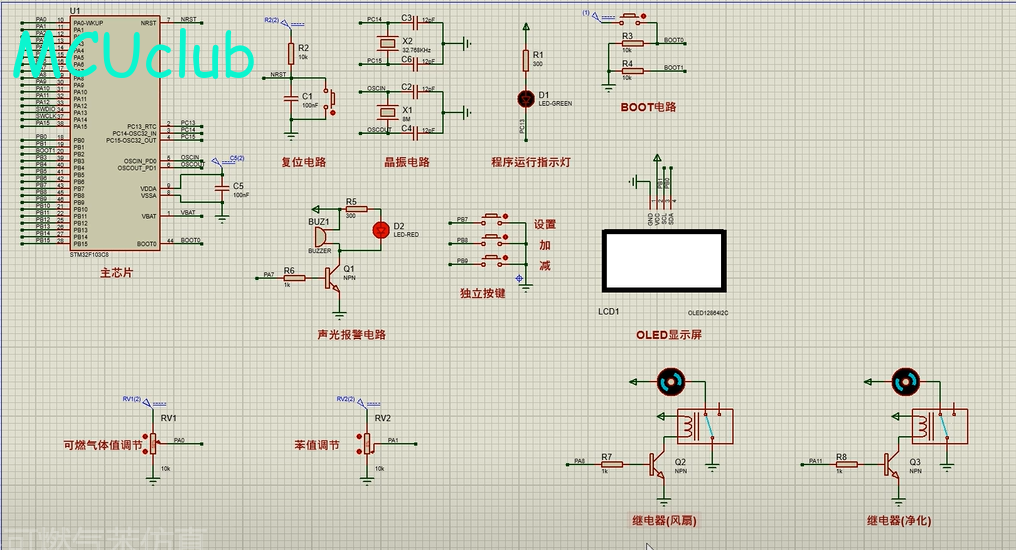Image resolution: width=1016 pixels, height=550 pixels.
Task: Select crystal X2 32.768KHz
Action: click(387, 43)
